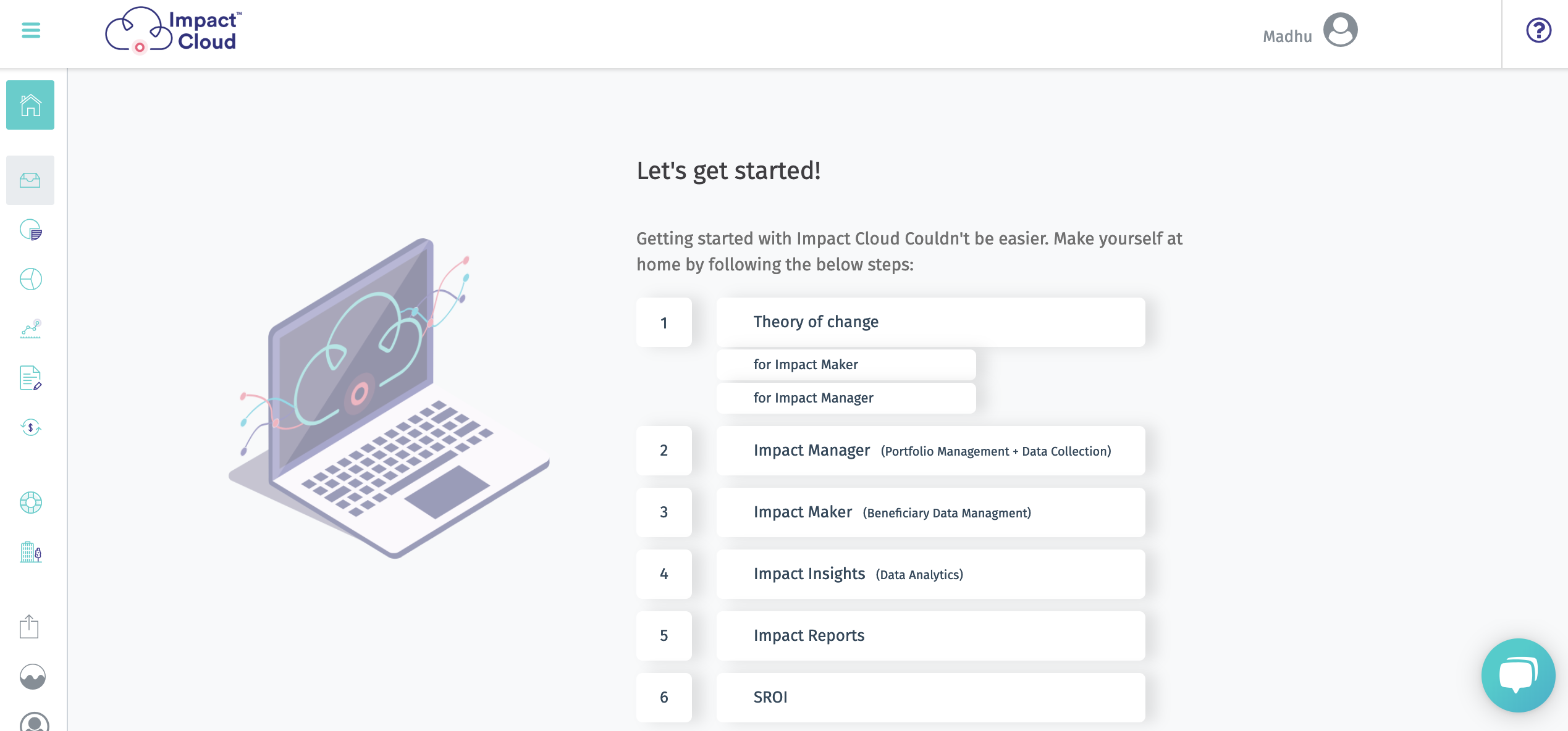1568x731 pixels.
Task: Open the hamburger menu
Action: (31, 30)
